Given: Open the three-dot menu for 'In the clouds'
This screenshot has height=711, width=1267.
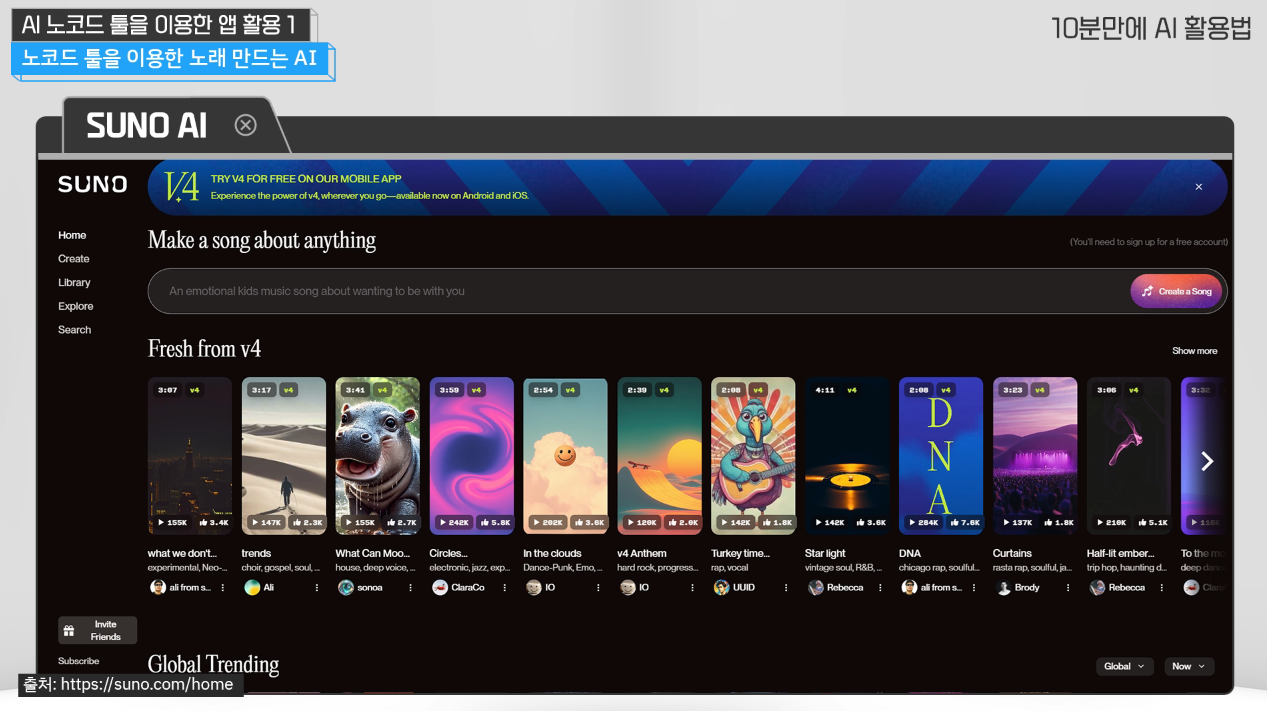Looking at the screenshot, I should pos(599,588).
